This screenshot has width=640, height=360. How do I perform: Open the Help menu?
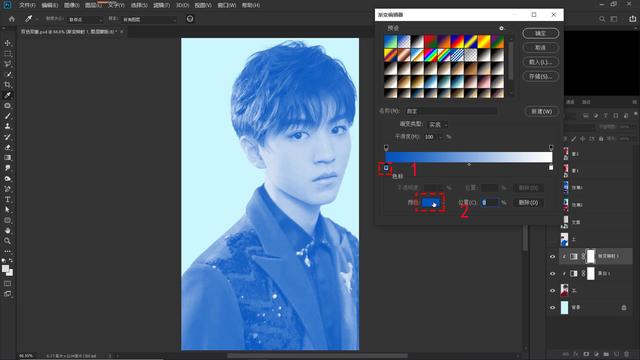point(251,5)
